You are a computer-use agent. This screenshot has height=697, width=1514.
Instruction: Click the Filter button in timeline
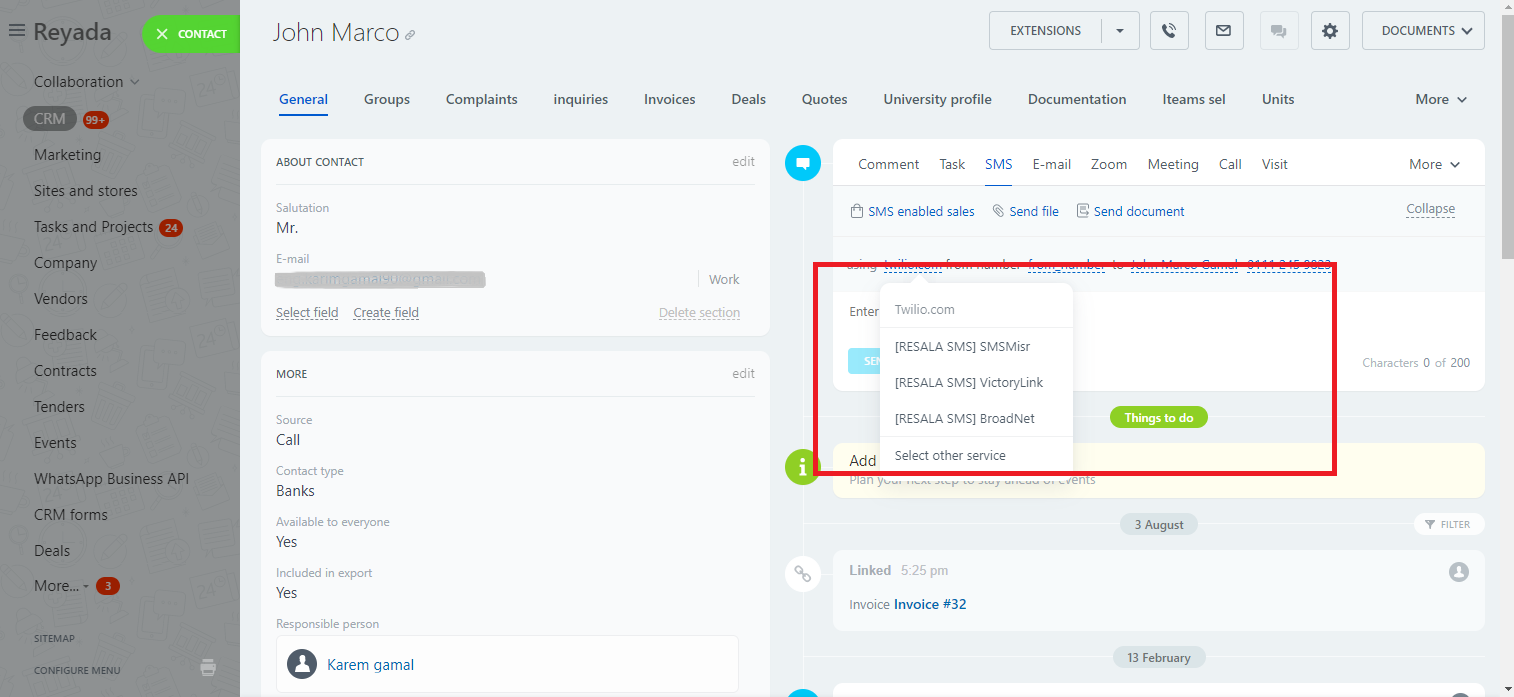tap(1448, 524)
